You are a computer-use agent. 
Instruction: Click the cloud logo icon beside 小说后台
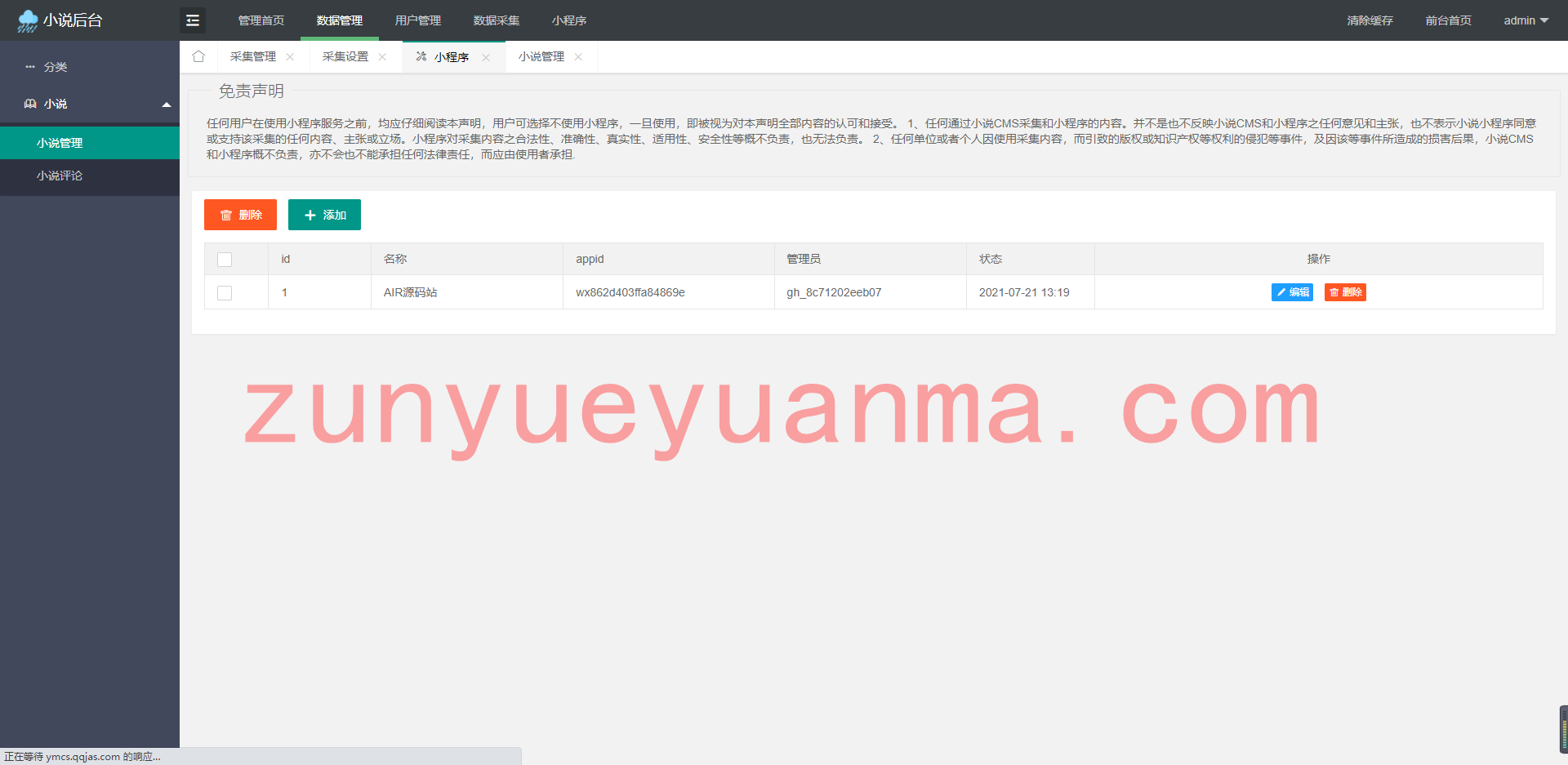(28, 20)
